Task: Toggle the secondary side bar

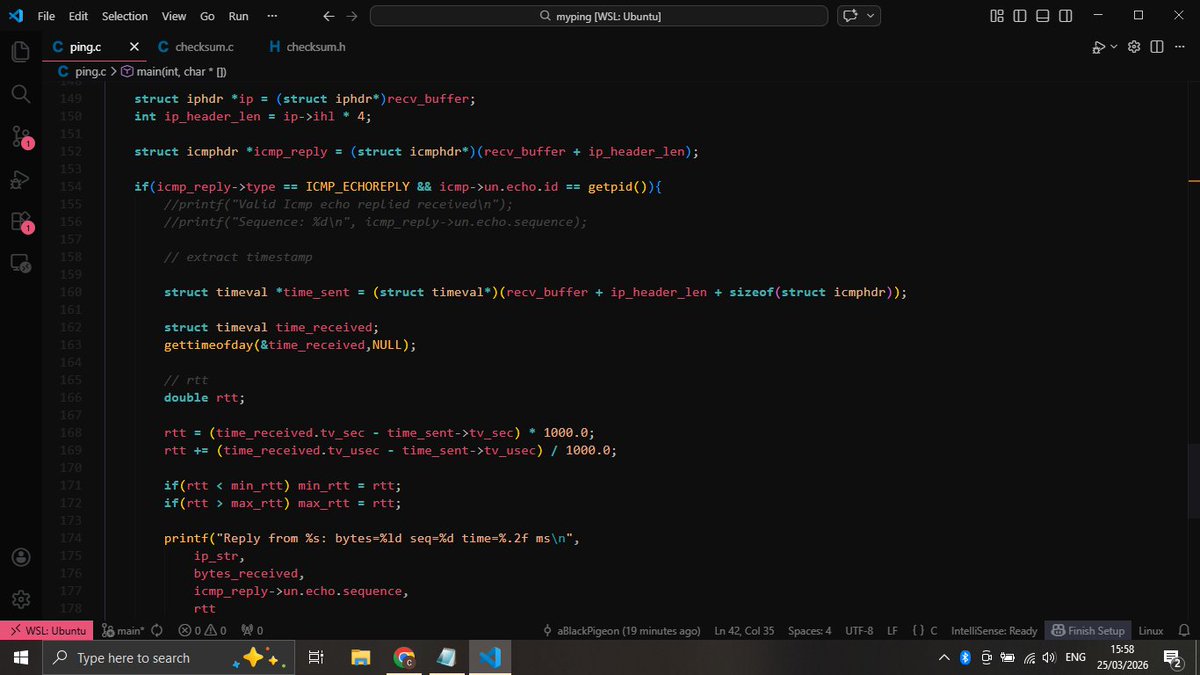Action: pyautogui.click(x=1066, y=16)
